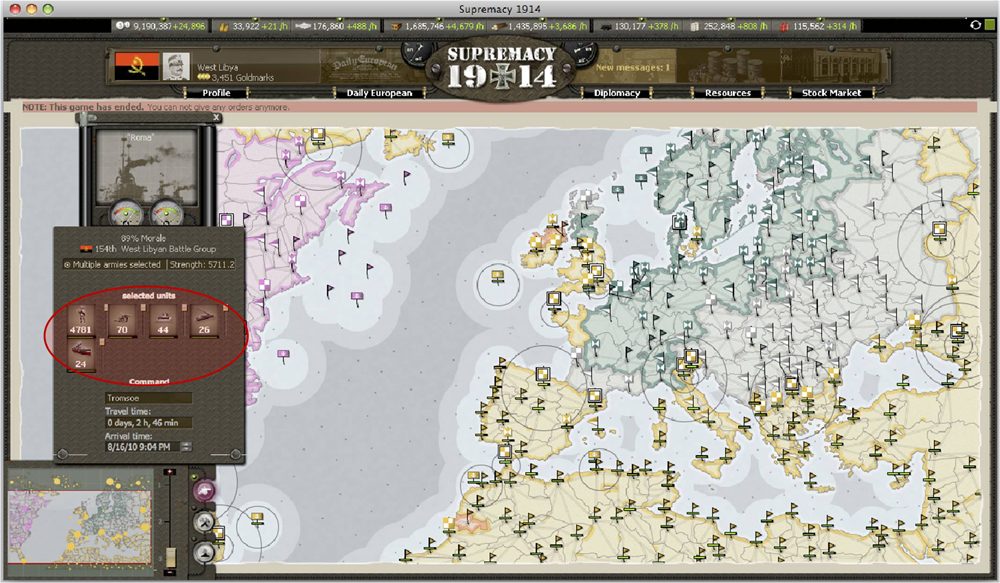The height and width of the screenshot is (583, 1000).
Task: Click the arrival time field 8/16/10 9:04 PM
Action: tap(142, 447)
